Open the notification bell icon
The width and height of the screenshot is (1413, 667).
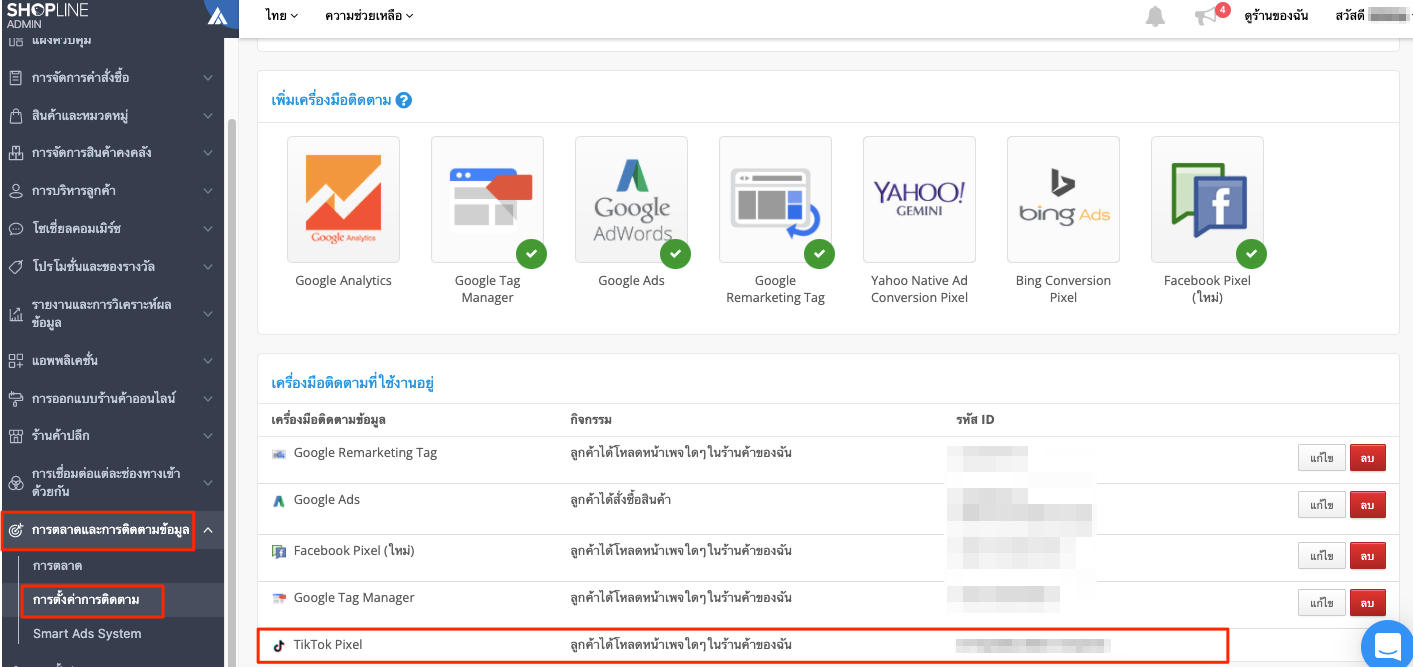(1155, 16)
